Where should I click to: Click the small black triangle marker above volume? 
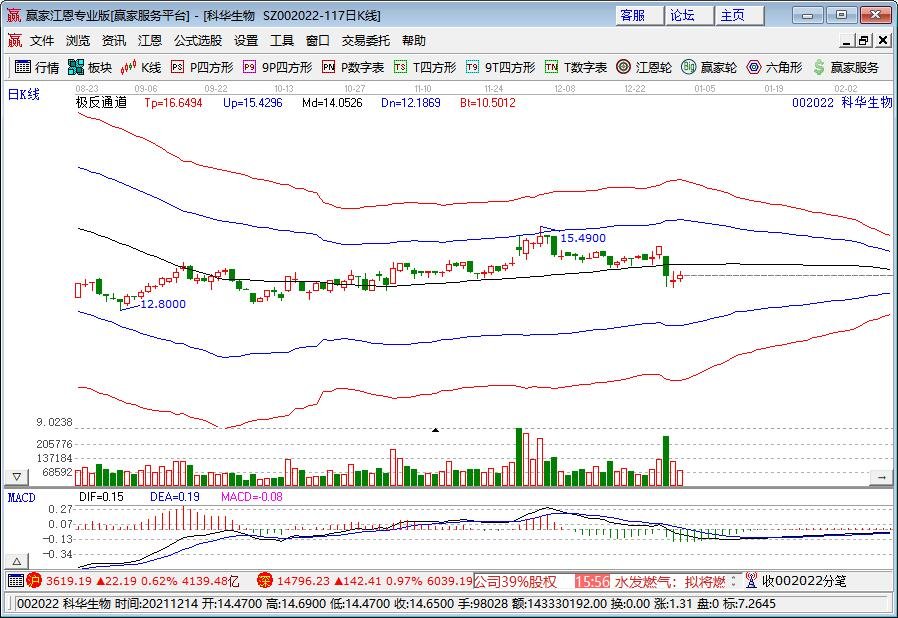point(435,430)
